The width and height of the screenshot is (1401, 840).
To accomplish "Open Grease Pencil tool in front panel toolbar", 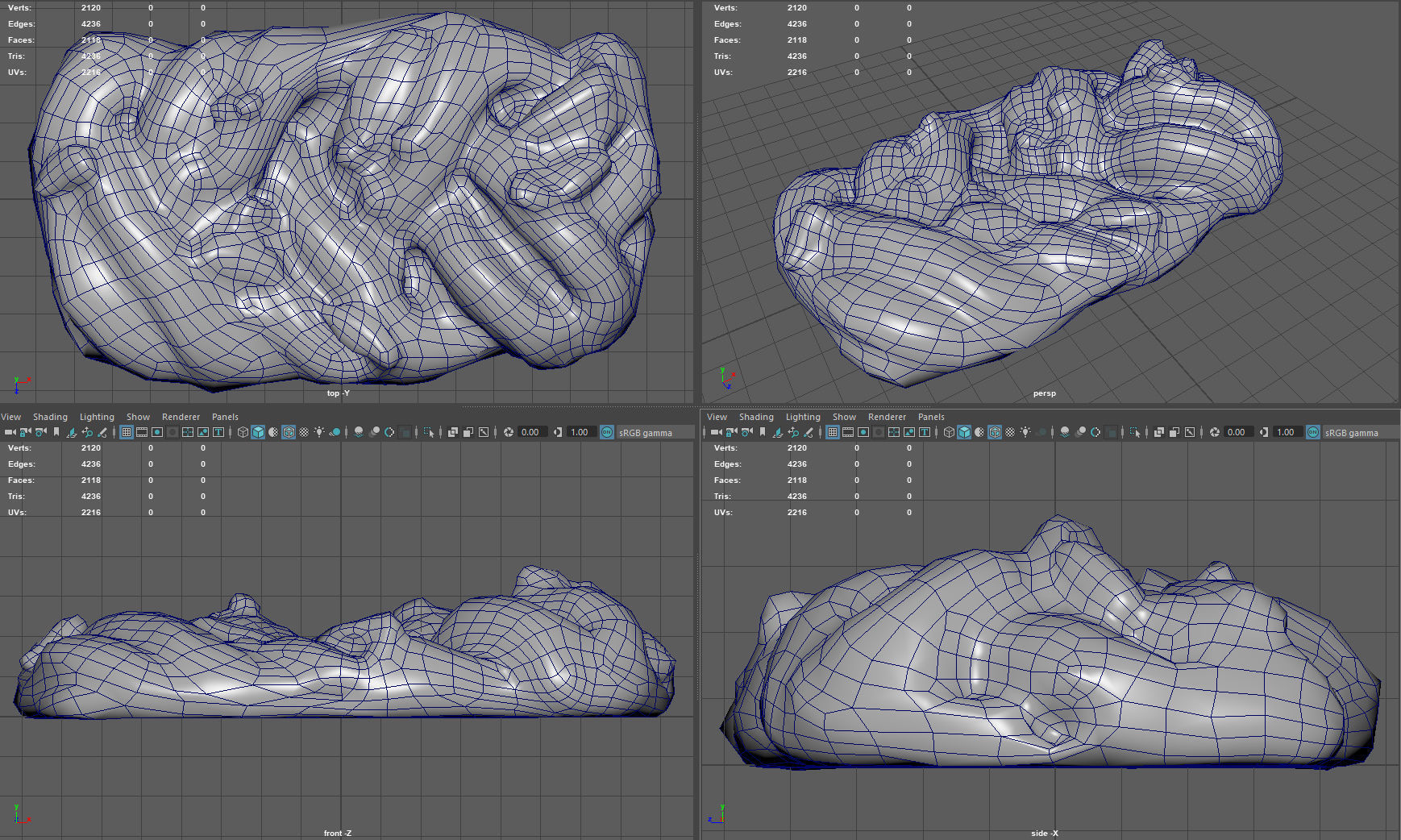I will [102, 432].
